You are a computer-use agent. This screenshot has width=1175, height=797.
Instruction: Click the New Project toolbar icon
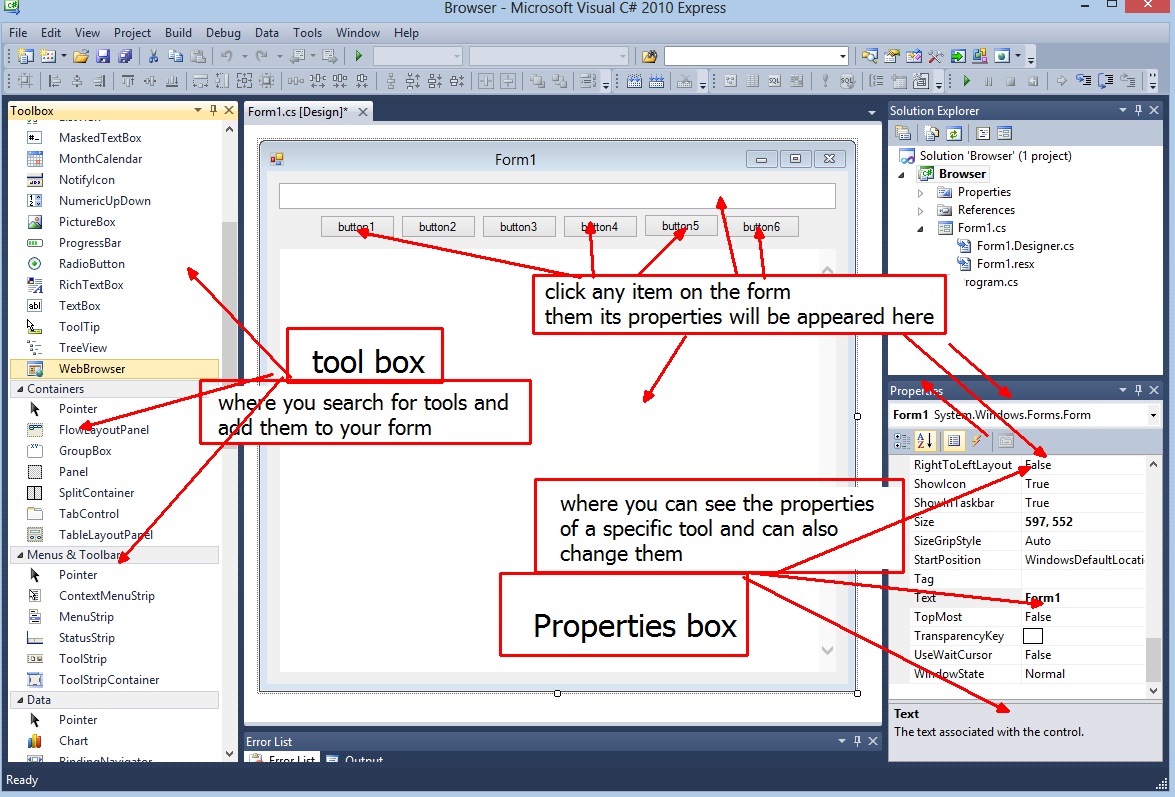[x=25, y=56]
